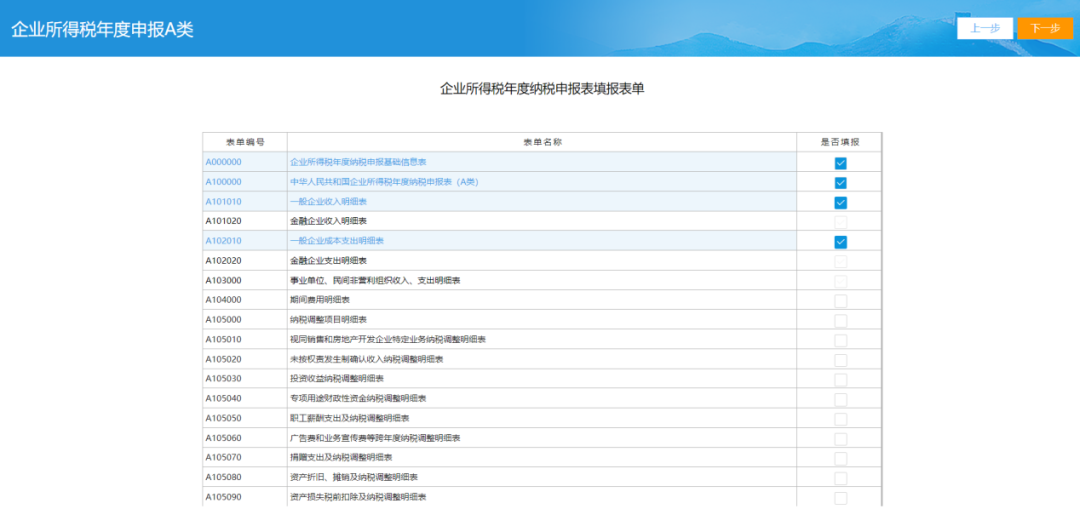Screen dimensions: 1080x509
Task: Click 资产折旧、摊销及纳税调整明细表 text
Action: [354, 477]
